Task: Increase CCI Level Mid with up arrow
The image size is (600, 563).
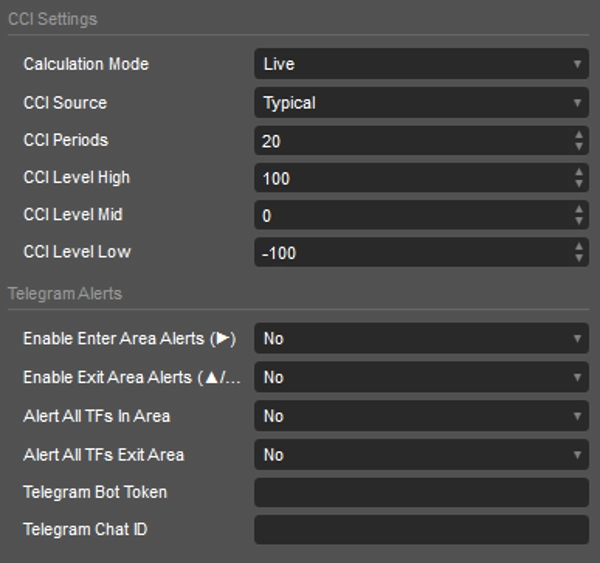Action: tap(579, 209)
